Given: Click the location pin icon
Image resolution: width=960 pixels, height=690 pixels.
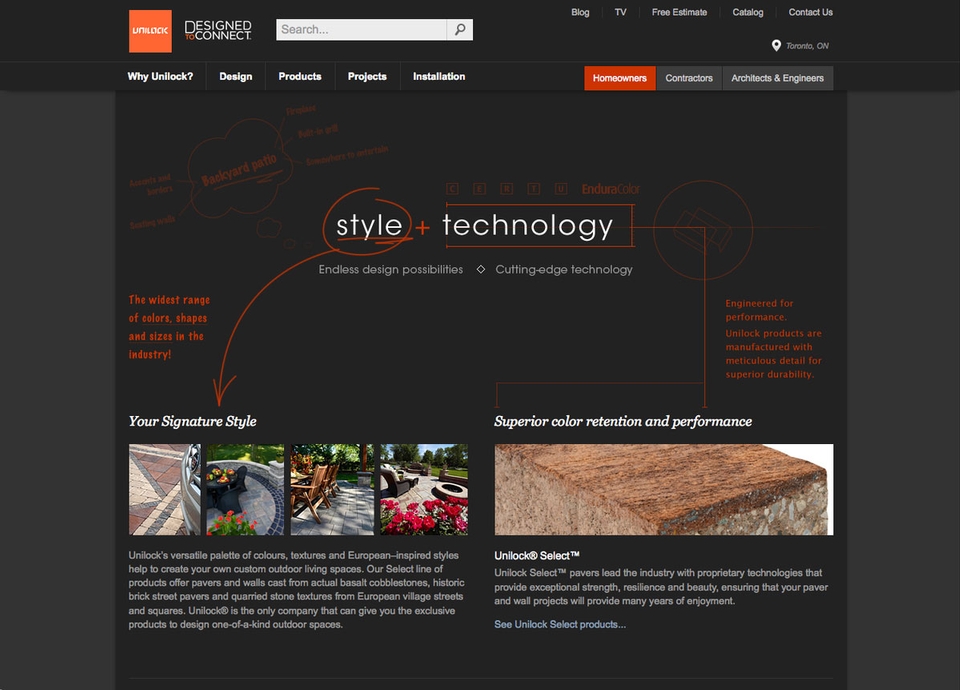Looking at the screenshot, I should pyautogui.click(x=776, y=45).
